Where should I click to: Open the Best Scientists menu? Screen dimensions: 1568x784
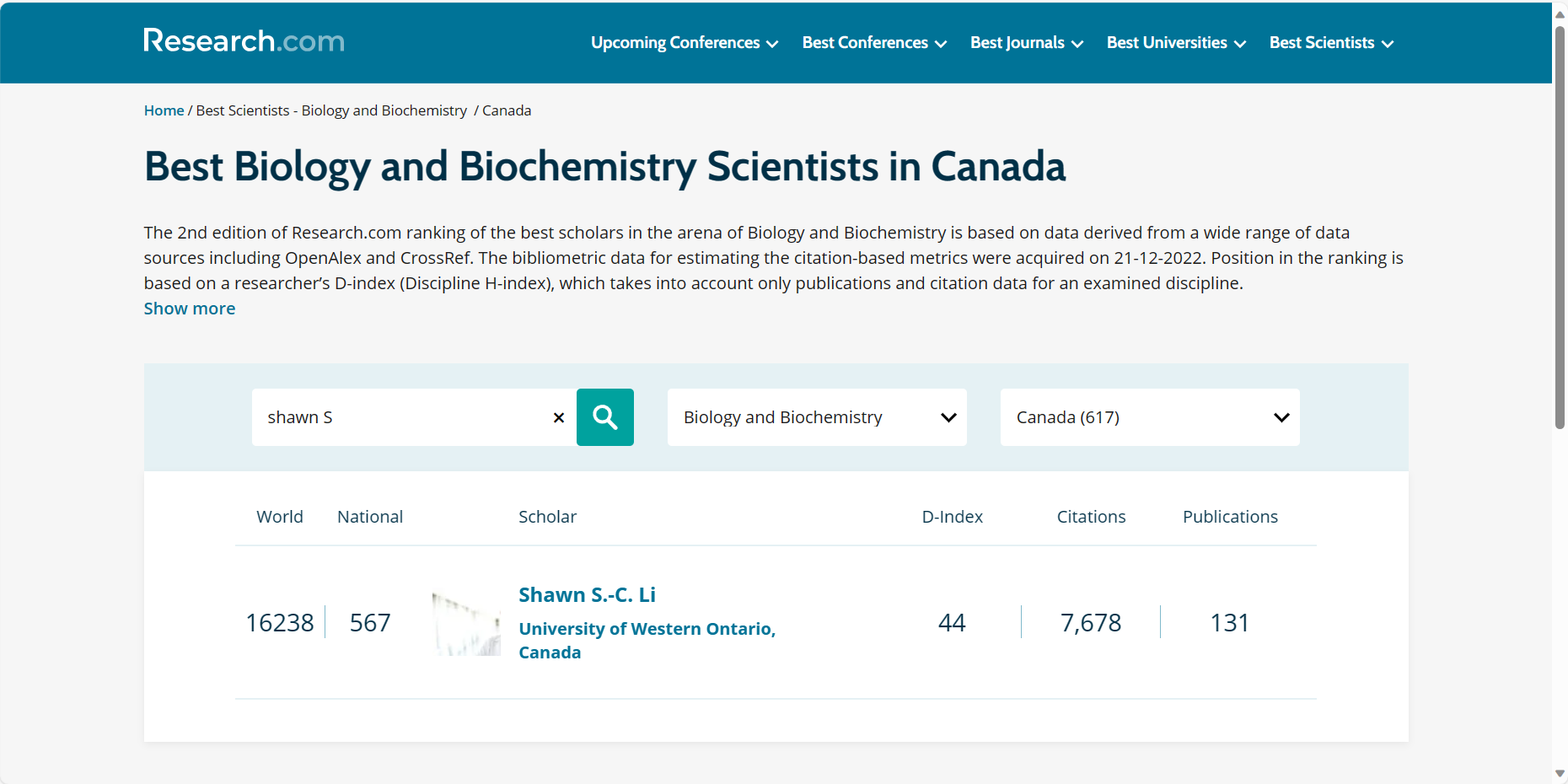pos(1331,43)
